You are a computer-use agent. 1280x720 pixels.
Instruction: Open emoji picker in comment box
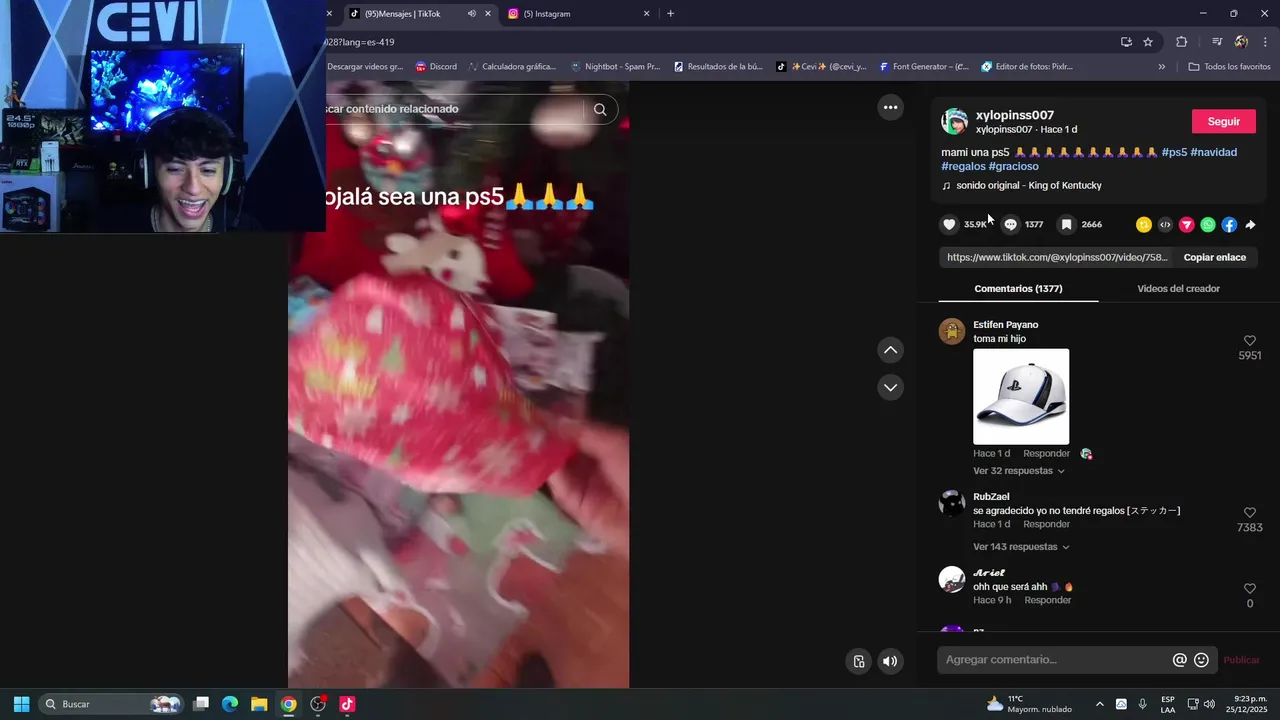[x=1201, y=660]
